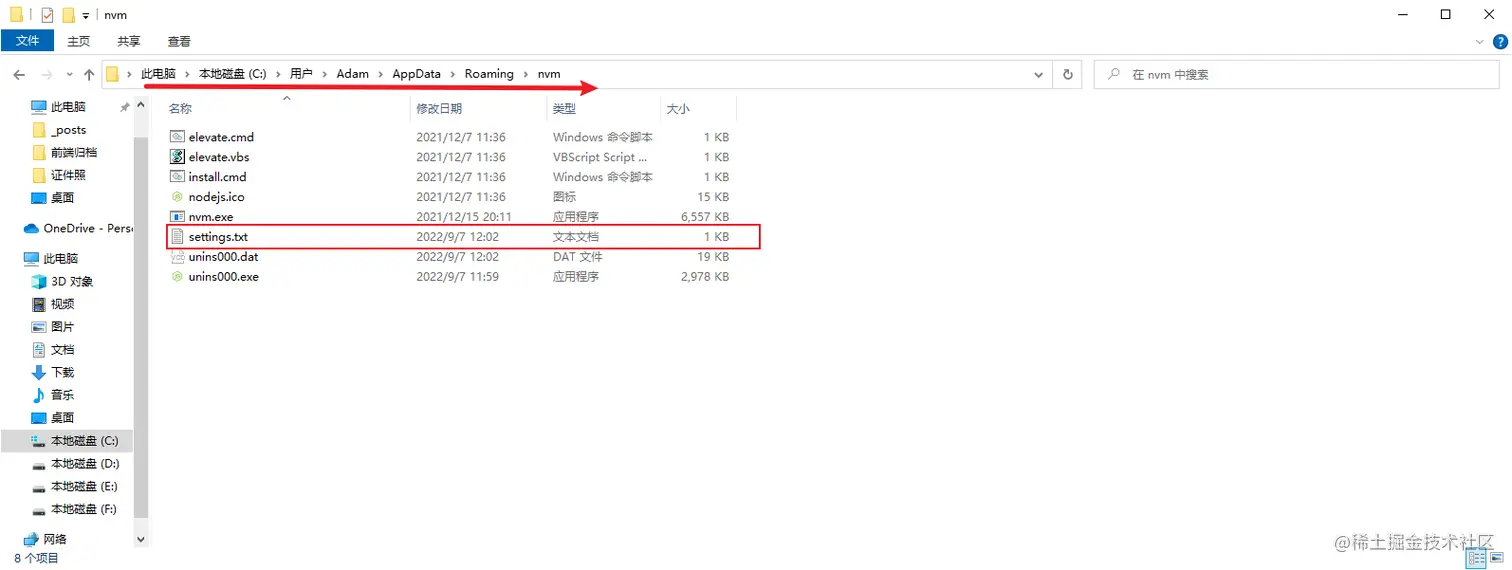Select the settings.txt document icon
1512x570 pixels.
[x=177, y=237]
